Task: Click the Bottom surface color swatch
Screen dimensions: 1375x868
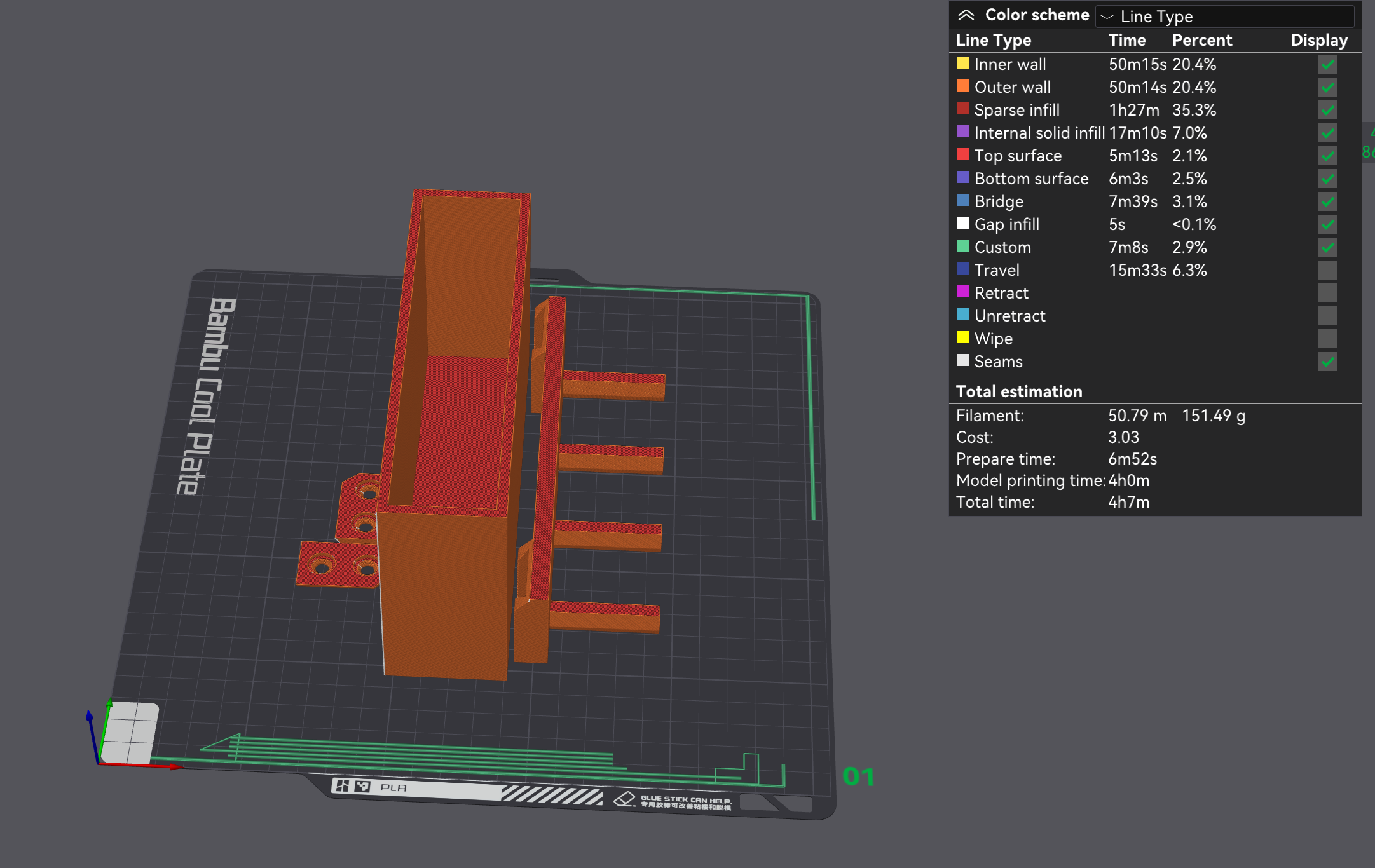Action: [x=962, y=177]
